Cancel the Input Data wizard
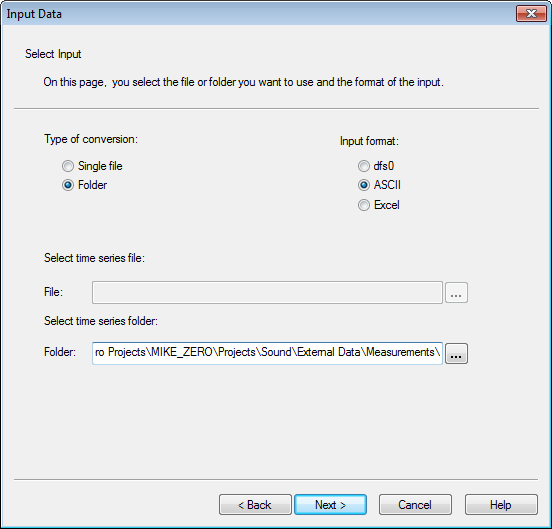This screenshot has width=552, height=529. (x=415, y=505)
